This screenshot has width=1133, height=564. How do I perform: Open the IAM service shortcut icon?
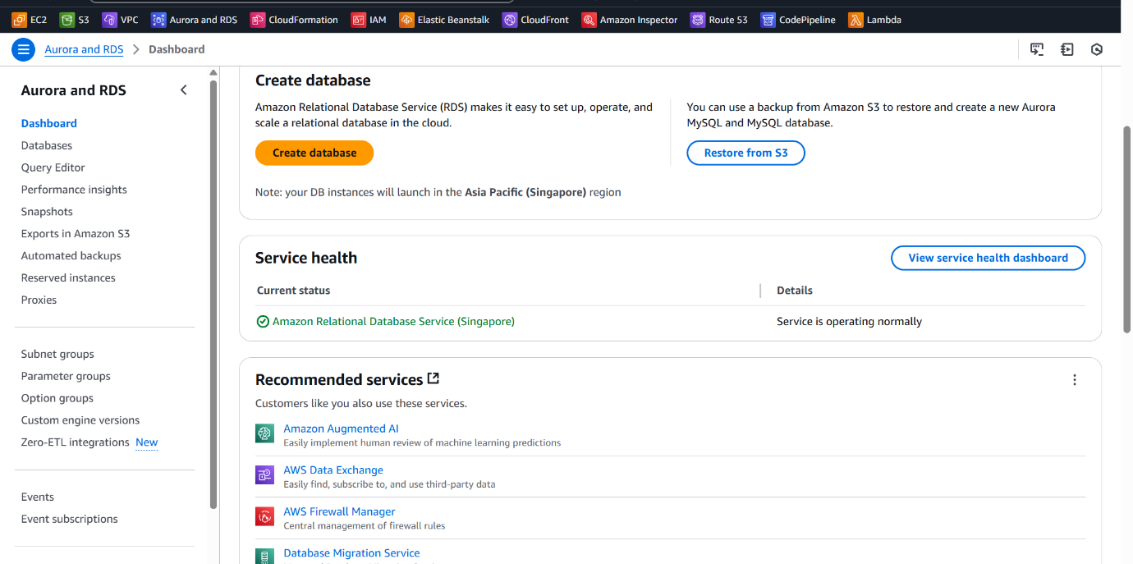(358, 20)
